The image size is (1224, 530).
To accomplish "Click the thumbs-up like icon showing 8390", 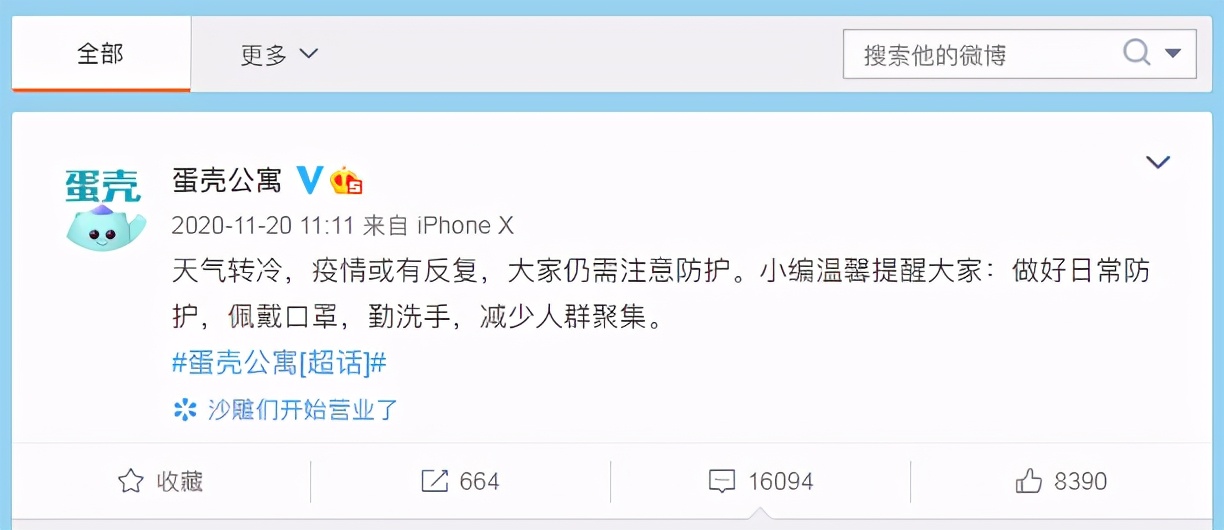I will (1029, 482).
